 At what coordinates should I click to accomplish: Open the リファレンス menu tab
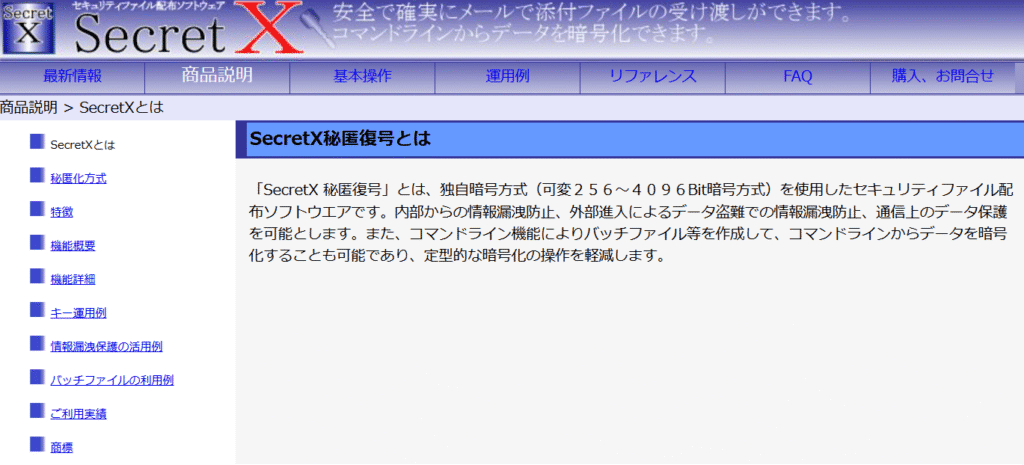pos(653,76)
